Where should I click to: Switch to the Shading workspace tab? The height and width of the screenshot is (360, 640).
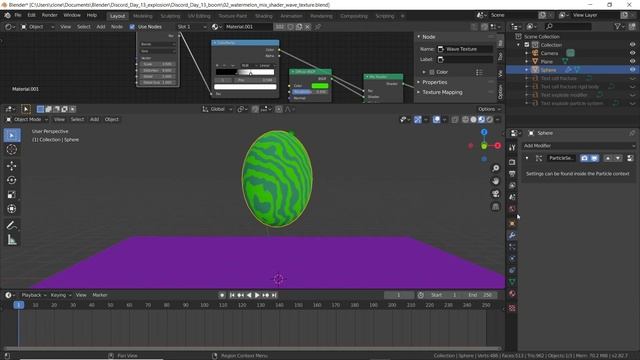(x=264, y=16)
